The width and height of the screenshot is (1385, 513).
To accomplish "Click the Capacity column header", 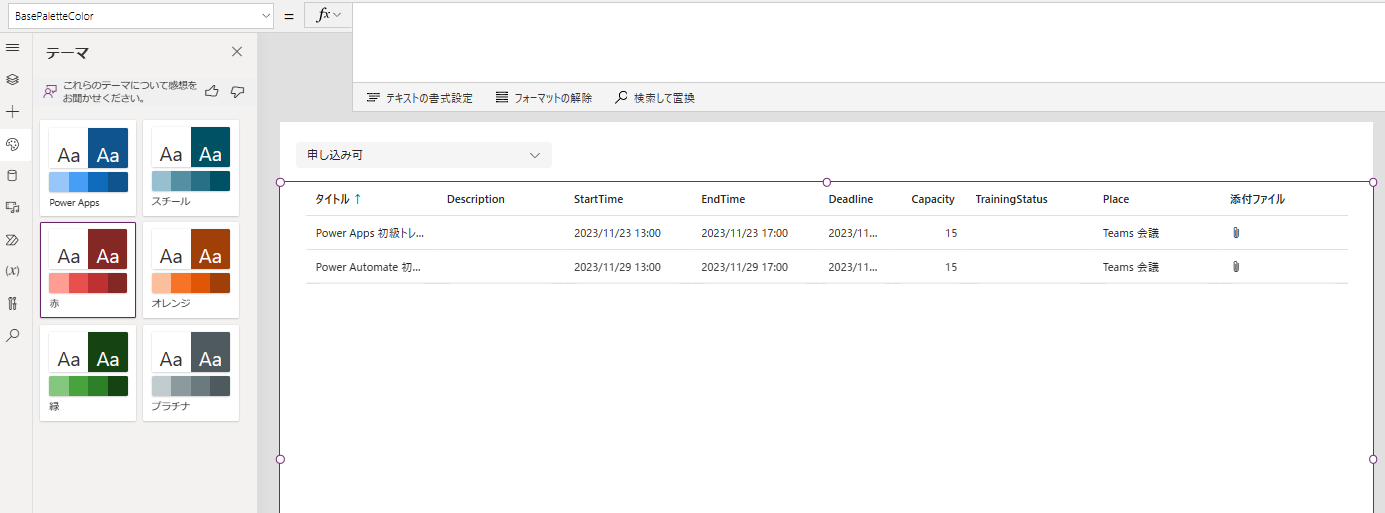I will tap(933, 199).
